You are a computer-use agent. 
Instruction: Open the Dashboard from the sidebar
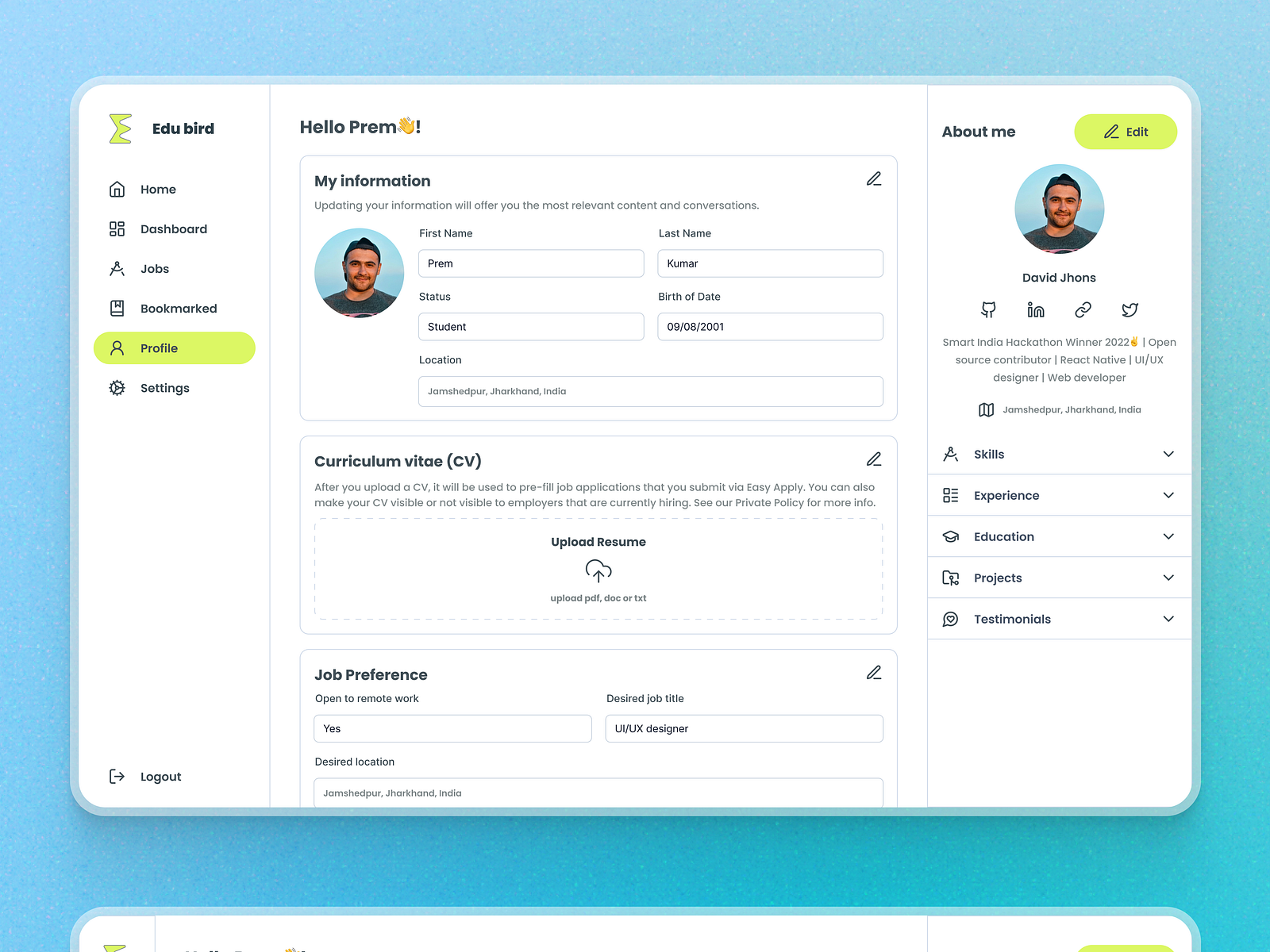(x=173, y=228)
